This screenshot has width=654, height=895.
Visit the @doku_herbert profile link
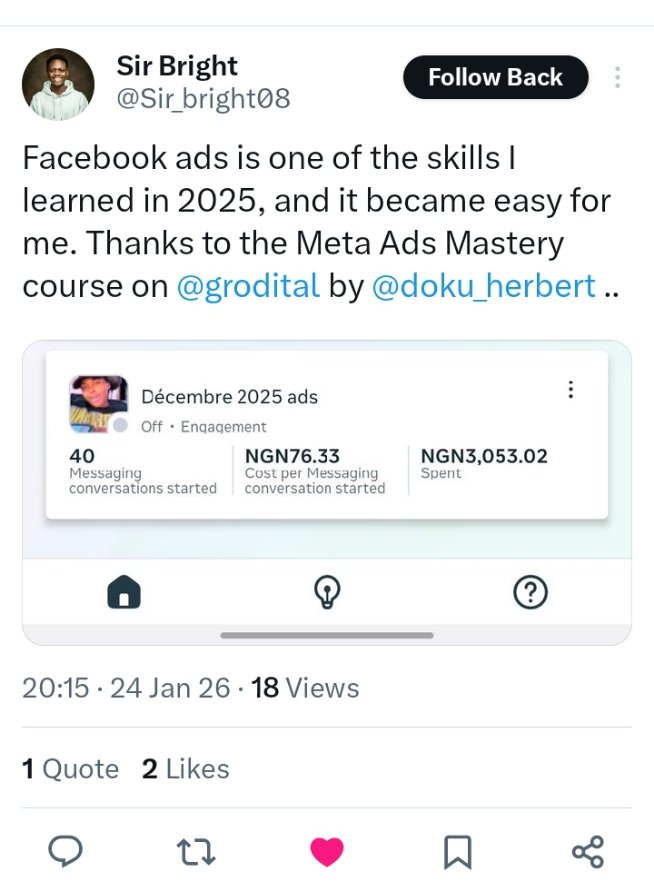(x=483, y=286)
